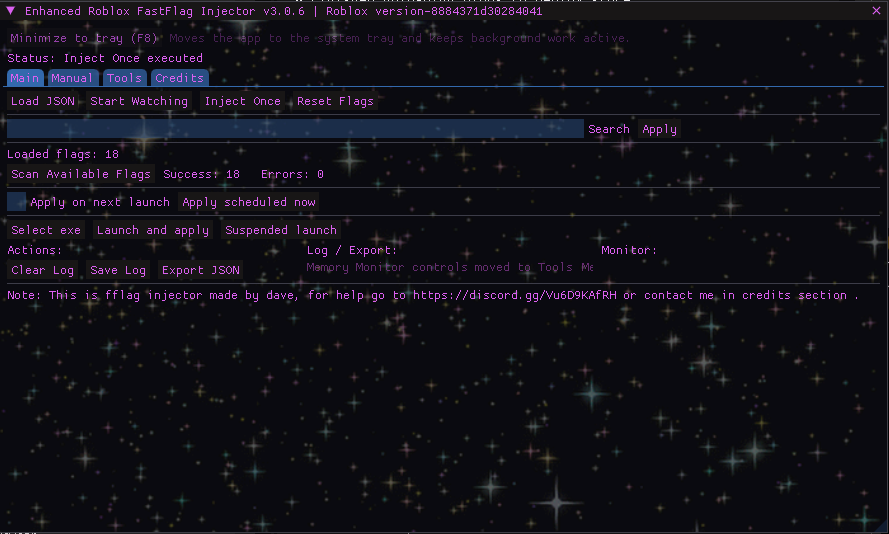Image resolution: width=889 pixels, height=534 pixels.
Task: Open the Manual tab
Action: click(x=73, y=78)
